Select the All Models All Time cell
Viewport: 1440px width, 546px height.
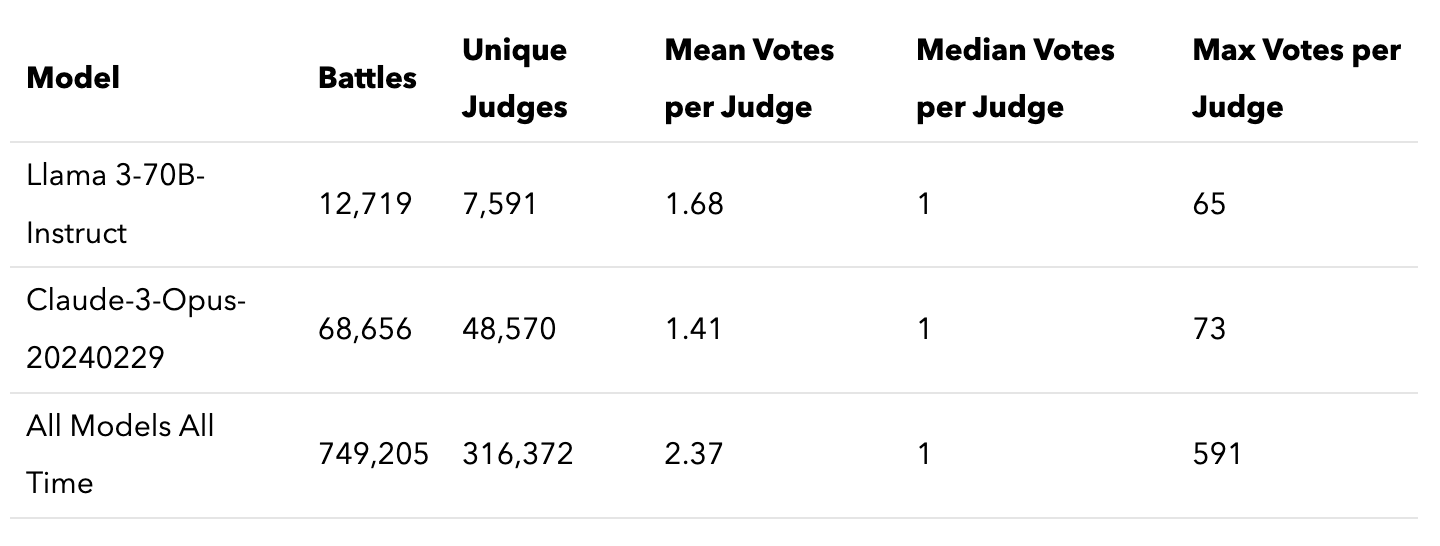120,455
